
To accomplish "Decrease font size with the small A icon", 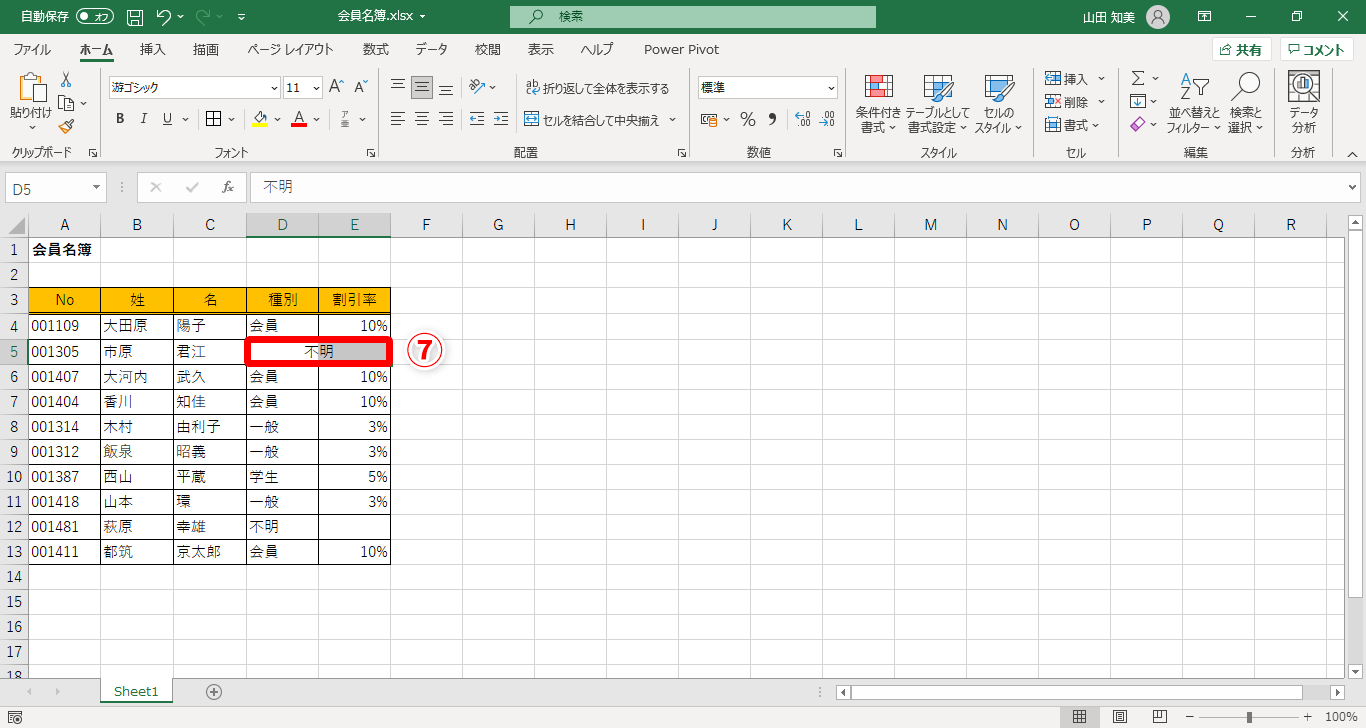I will pos(361,87).
